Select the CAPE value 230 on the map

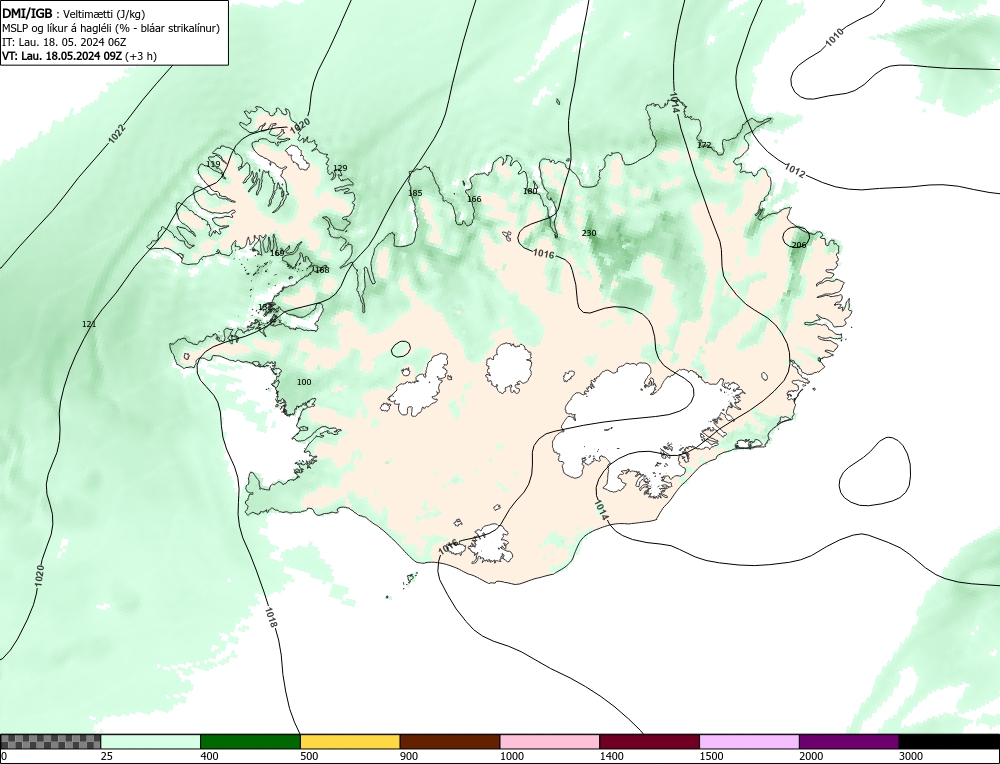point(589,233)
